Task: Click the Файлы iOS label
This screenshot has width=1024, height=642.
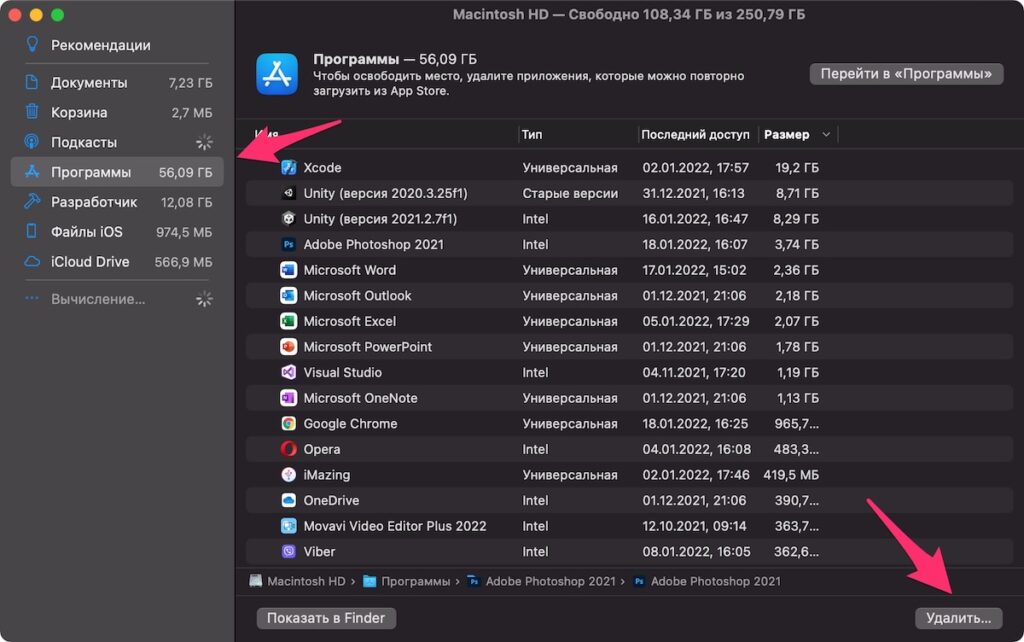Action: 87,232
